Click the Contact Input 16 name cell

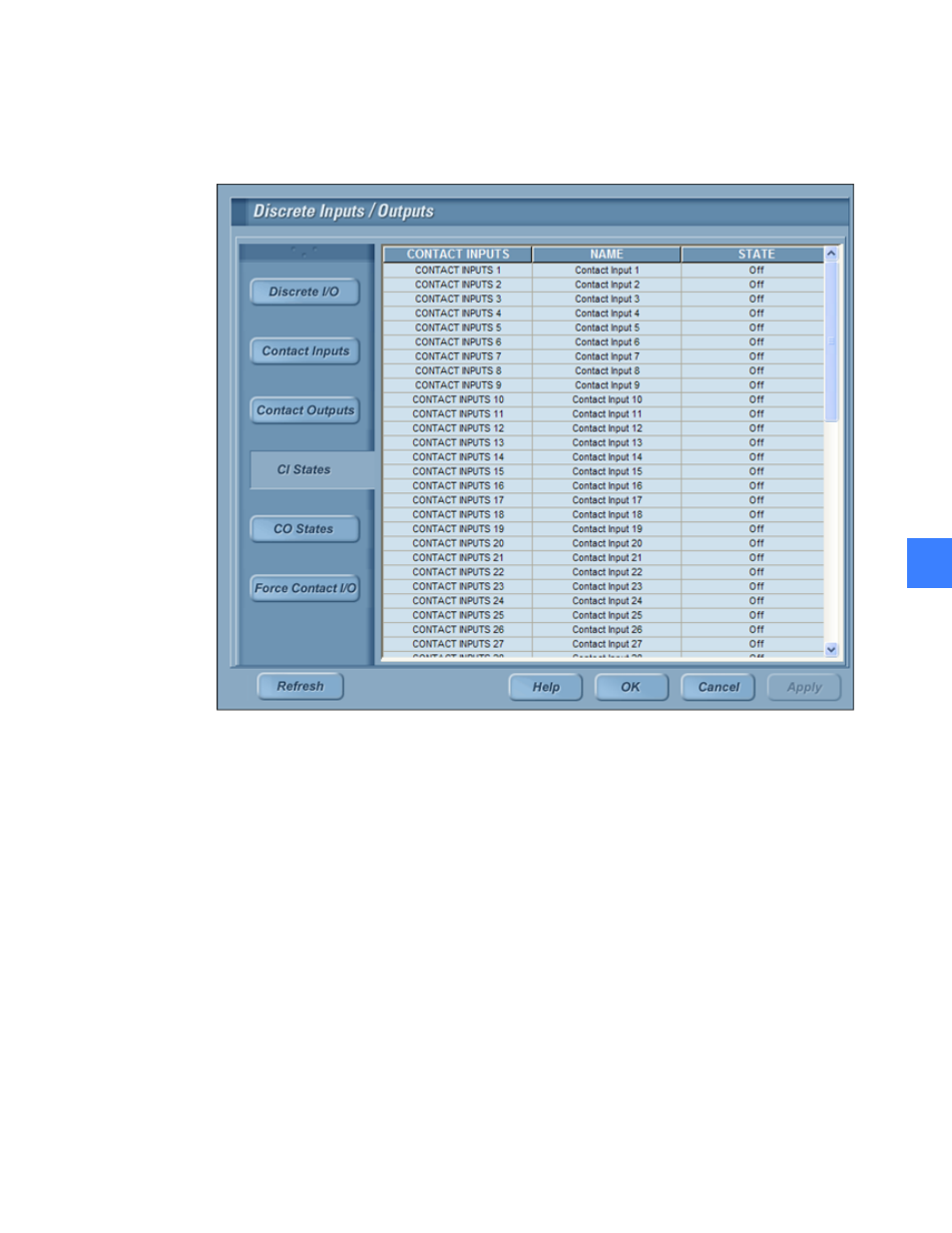607,486
